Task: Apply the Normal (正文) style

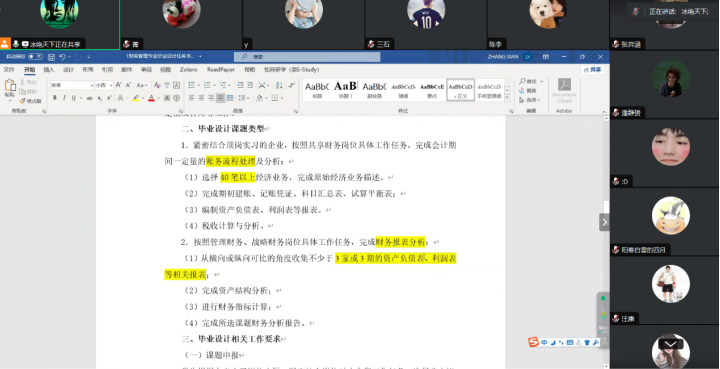Action: click(460, 89)
